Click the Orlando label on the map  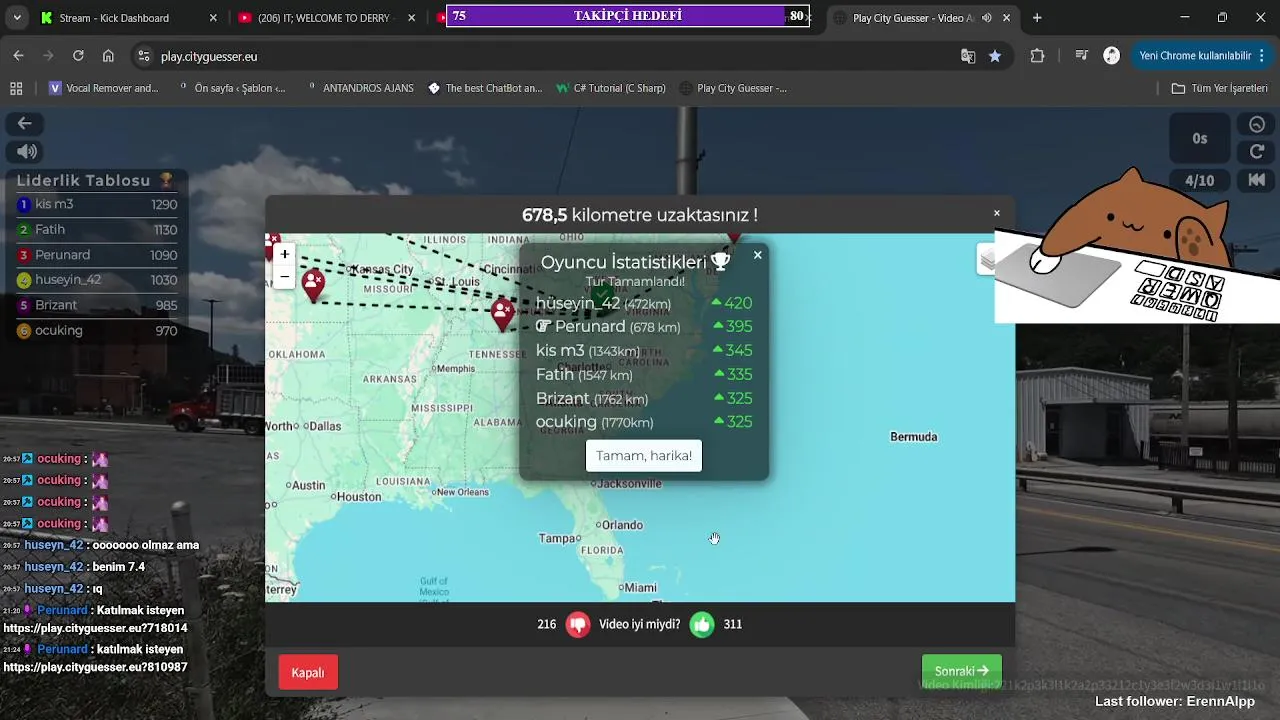coord(620,525)
